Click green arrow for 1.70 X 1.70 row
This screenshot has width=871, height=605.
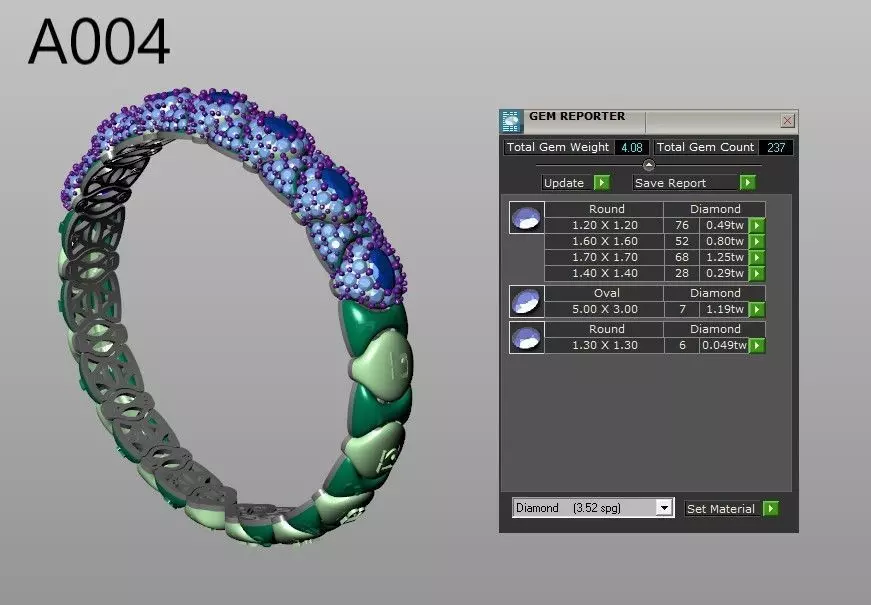757,257
